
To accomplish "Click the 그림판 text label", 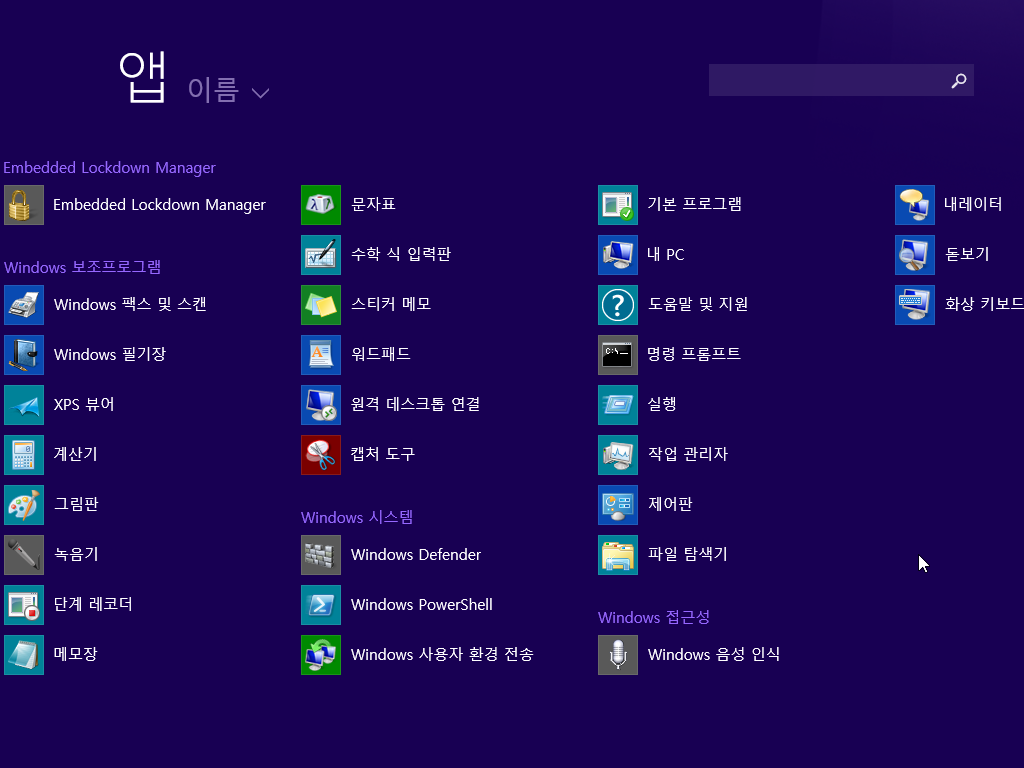I will click(x=76, y=504).
